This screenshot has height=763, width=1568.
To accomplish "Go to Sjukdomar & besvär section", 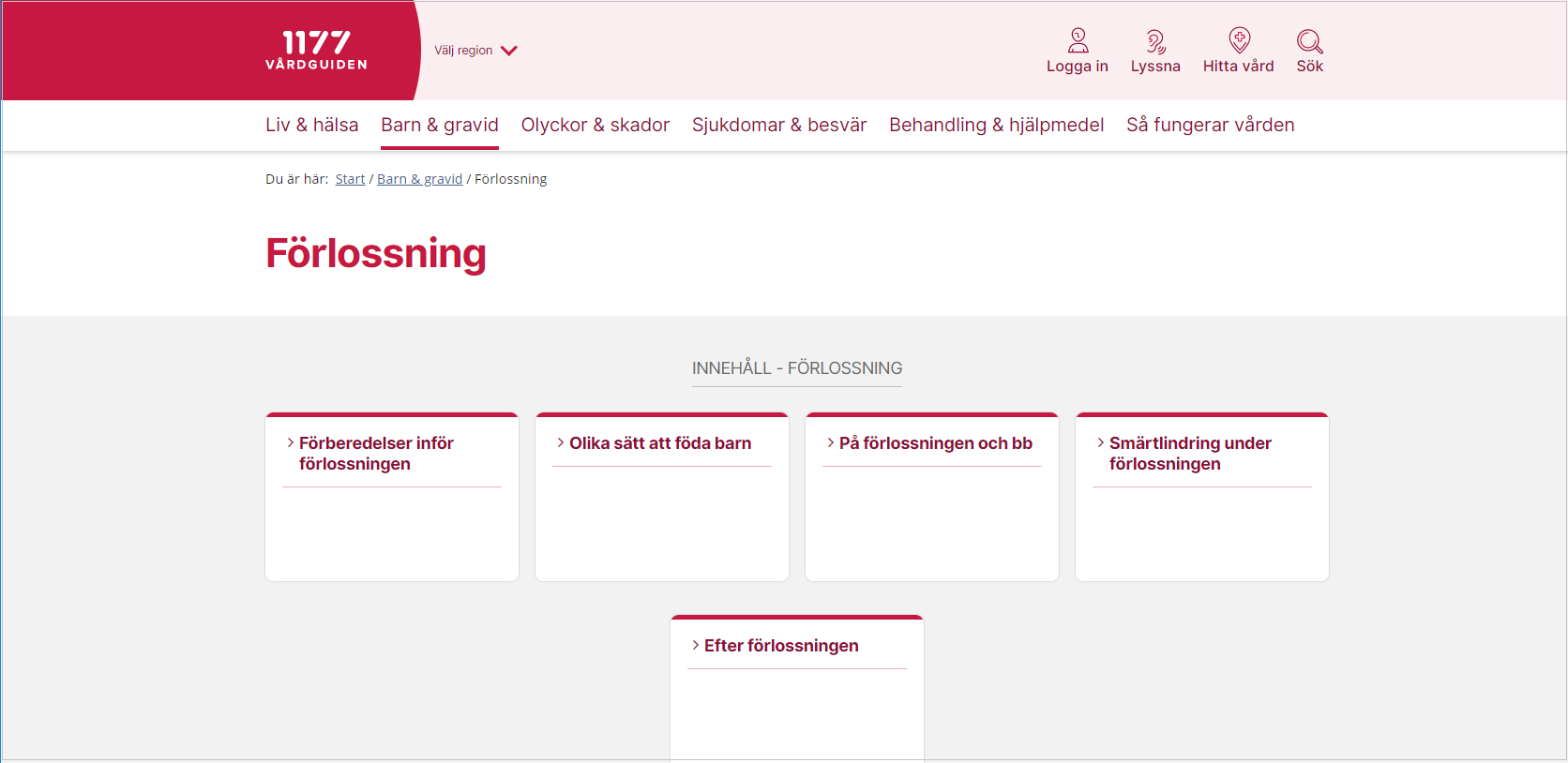I will point(778,125).
